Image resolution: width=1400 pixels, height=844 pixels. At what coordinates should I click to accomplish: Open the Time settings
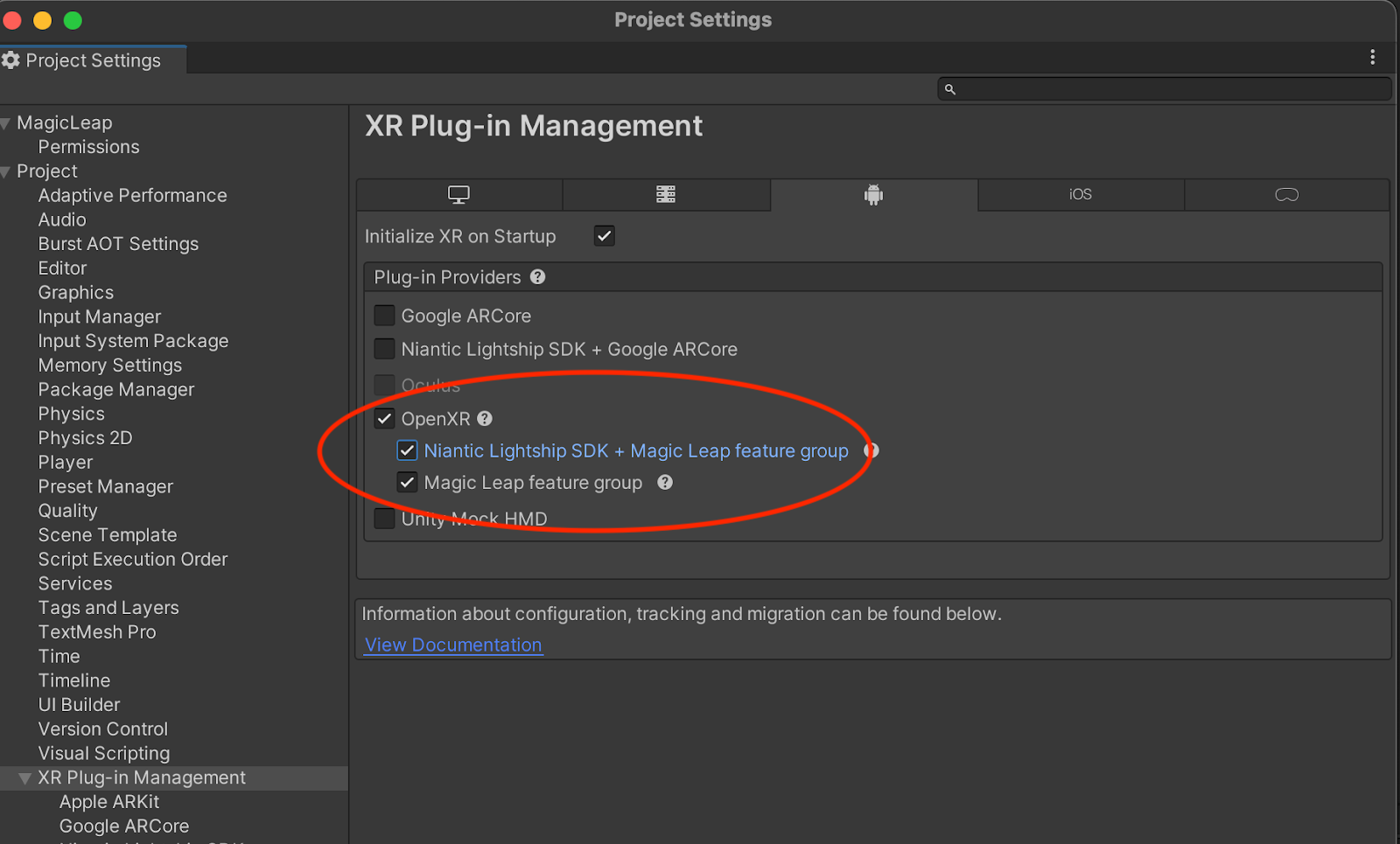click(x=59, y=657)
